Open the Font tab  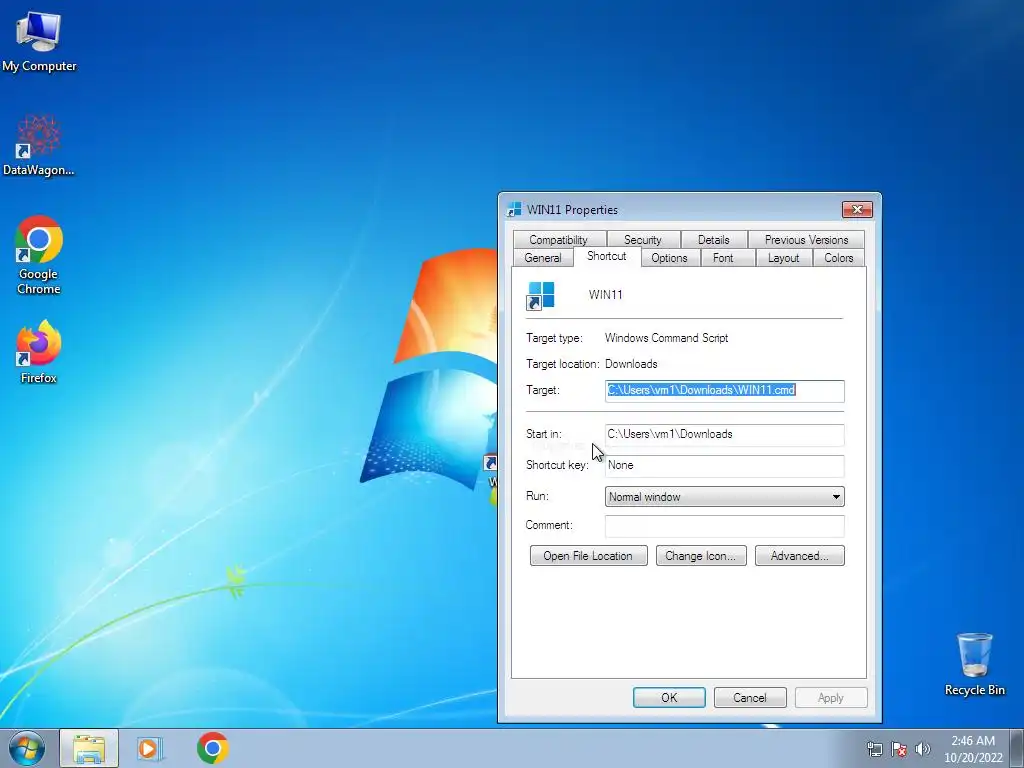pos(723,258)
